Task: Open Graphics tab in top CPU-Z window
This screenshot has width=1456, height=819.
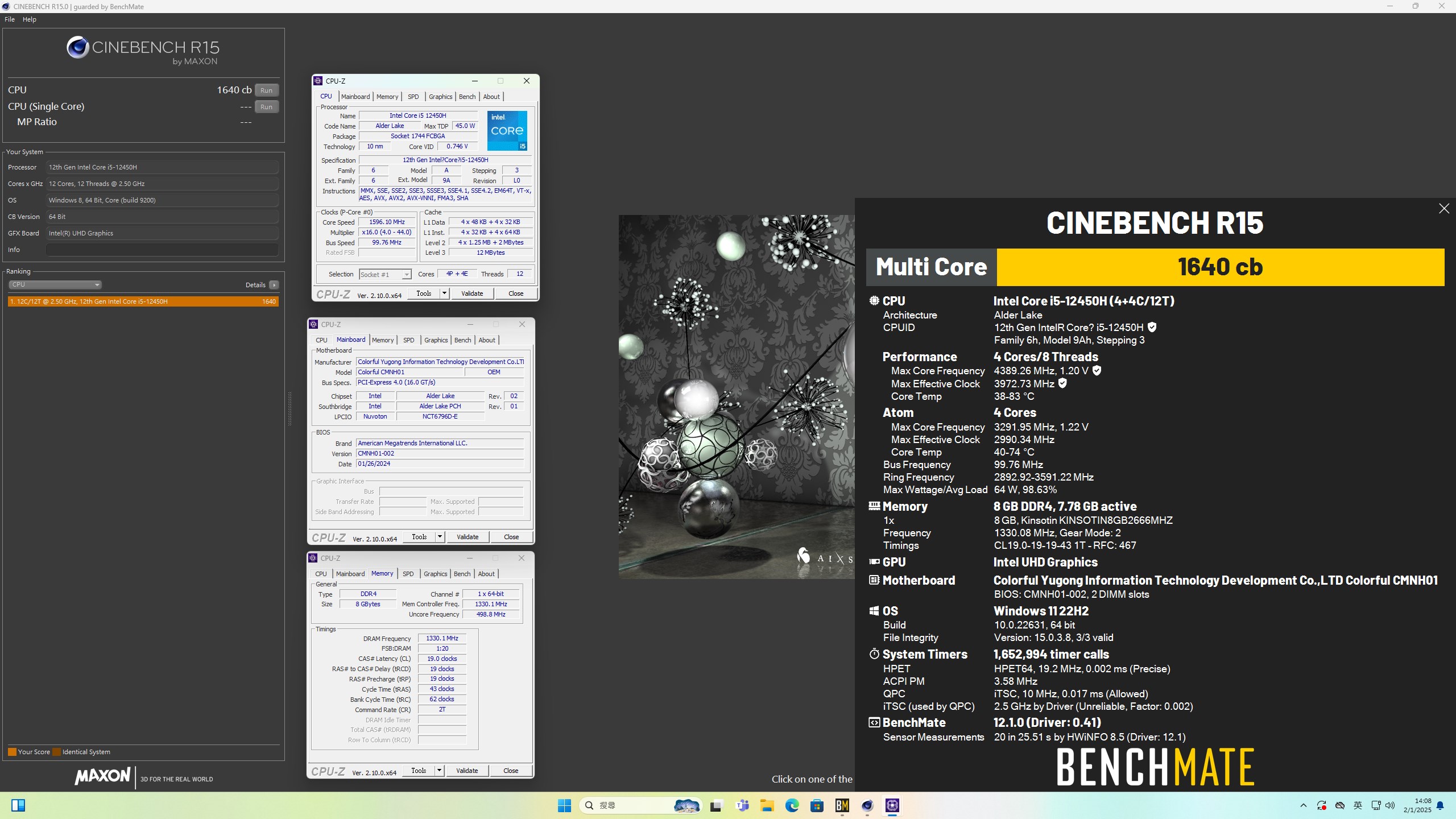Action: coord(441,97)
